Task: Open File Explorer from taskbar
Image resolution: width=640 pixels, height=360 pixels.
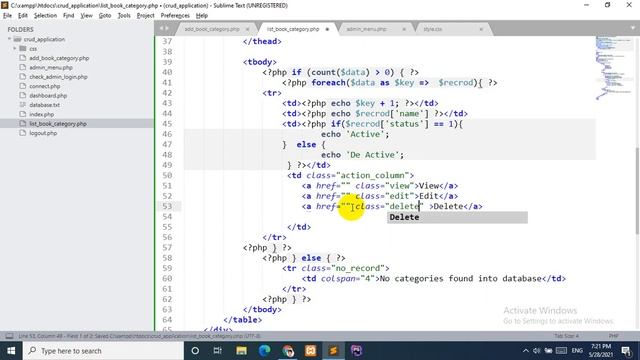Action: [241, 351]
